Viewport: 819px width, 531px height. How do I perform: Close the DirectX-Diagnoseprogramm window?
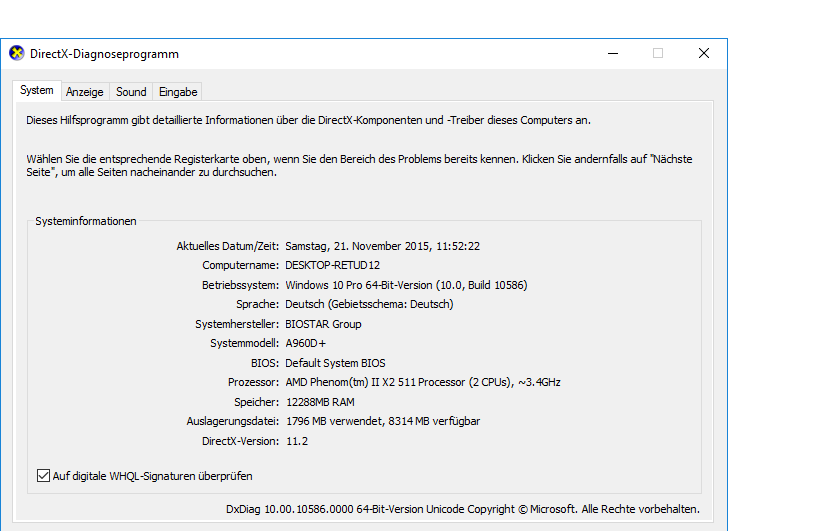(704, 53)
